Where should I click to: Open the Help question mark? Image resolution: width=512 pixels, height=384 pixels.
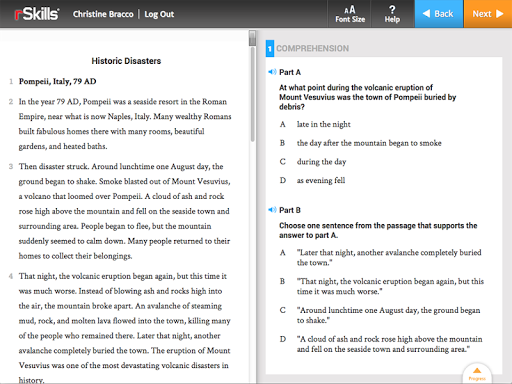coord(392,14)
